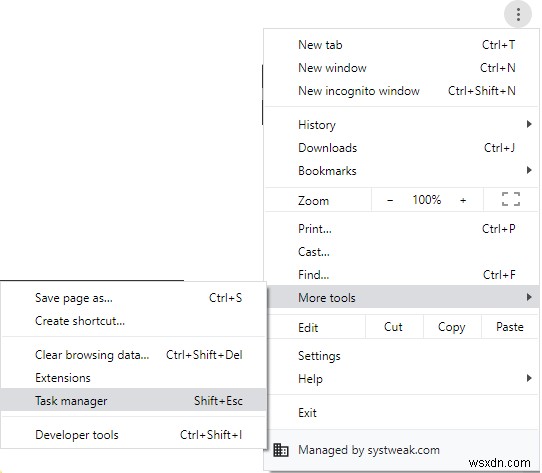Open Developer tools entry
Image resolution: width=542 pixels, height=473 pixels.
click(x=133, y=435)
